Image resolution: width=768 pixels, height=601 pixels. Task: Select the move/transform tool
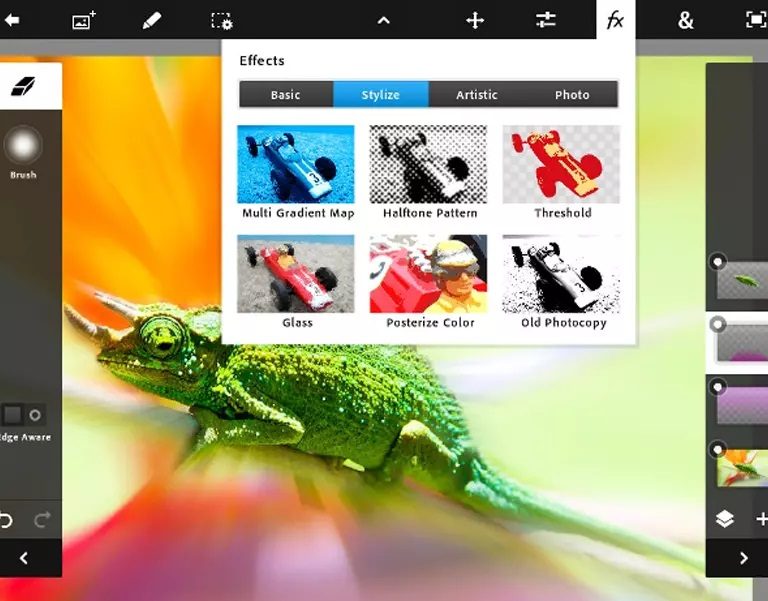tap(475, 21)
